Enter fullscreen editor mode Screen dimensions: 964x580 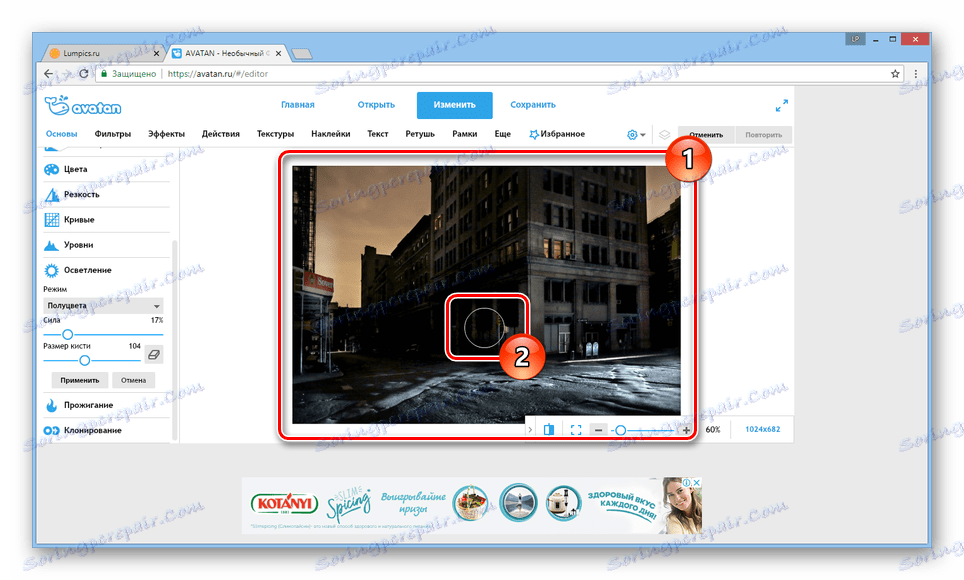781,106
